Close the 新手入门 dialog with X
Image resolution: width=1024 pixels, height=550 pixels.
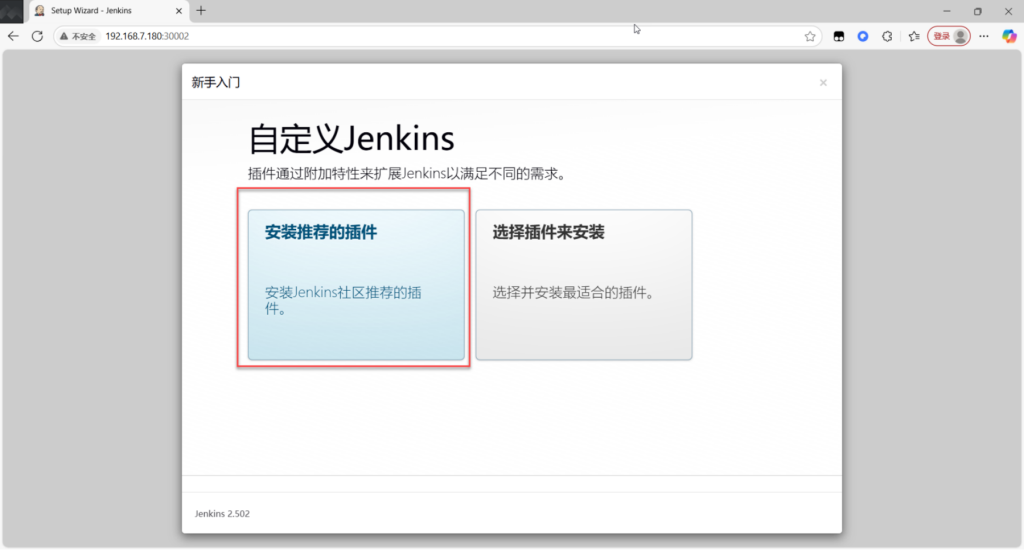pos(823,83)
